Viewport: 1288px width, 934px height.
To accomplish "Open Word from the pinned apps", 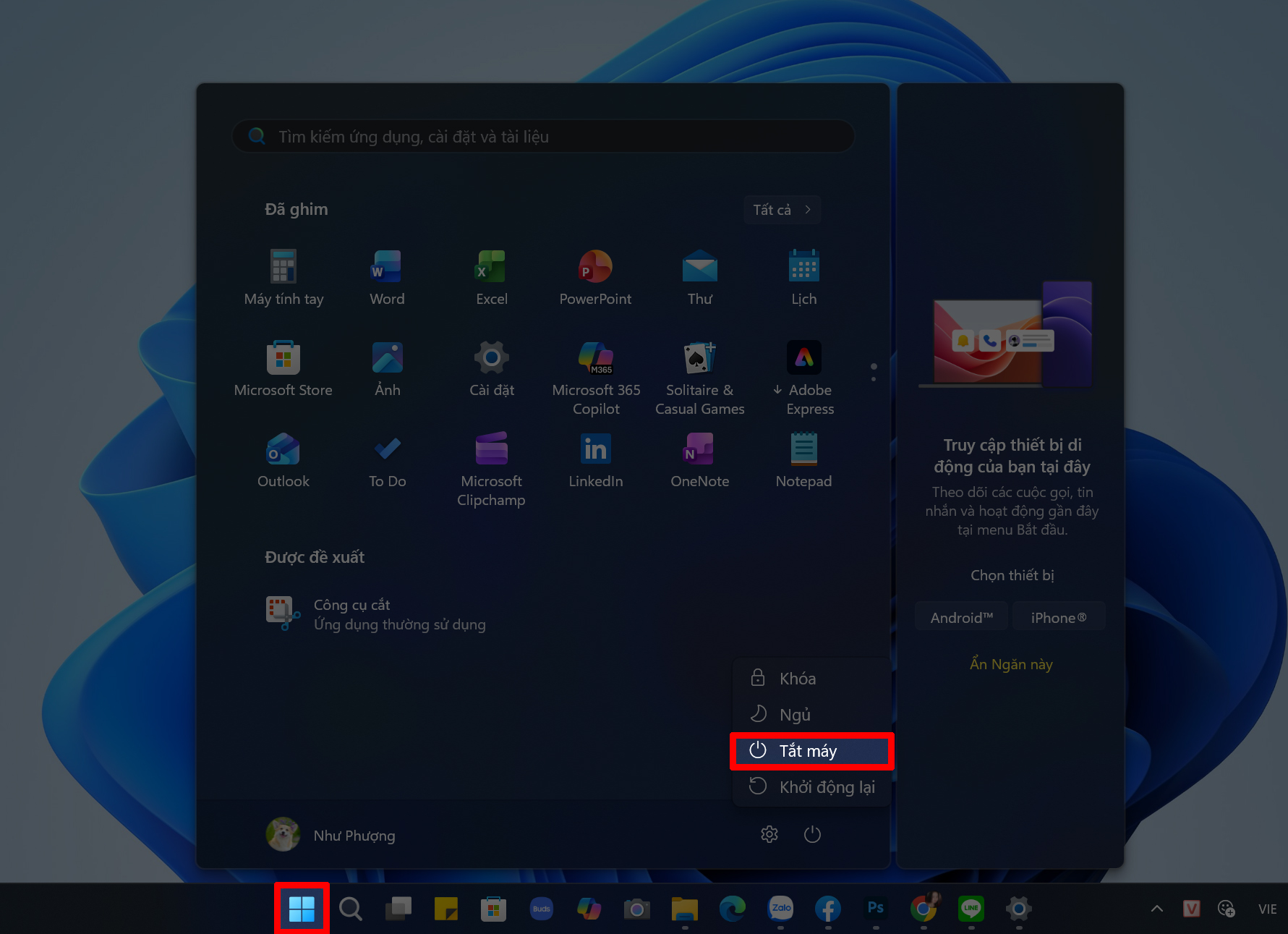I will click(386, 277).
